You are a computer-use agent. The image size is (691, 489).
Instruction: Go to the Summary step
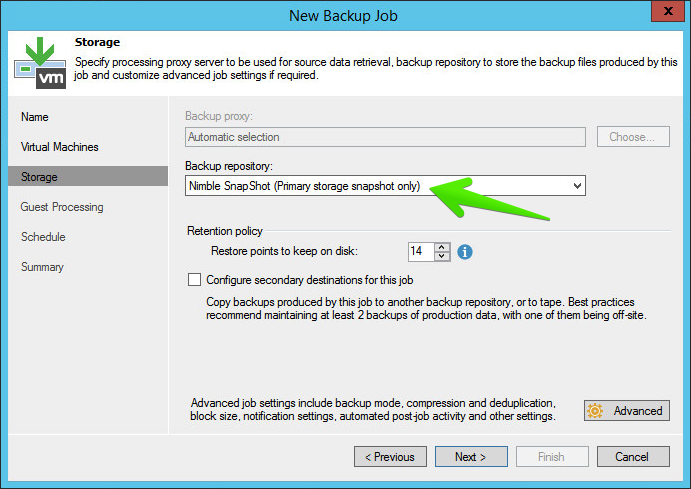(x=42, y=267)
